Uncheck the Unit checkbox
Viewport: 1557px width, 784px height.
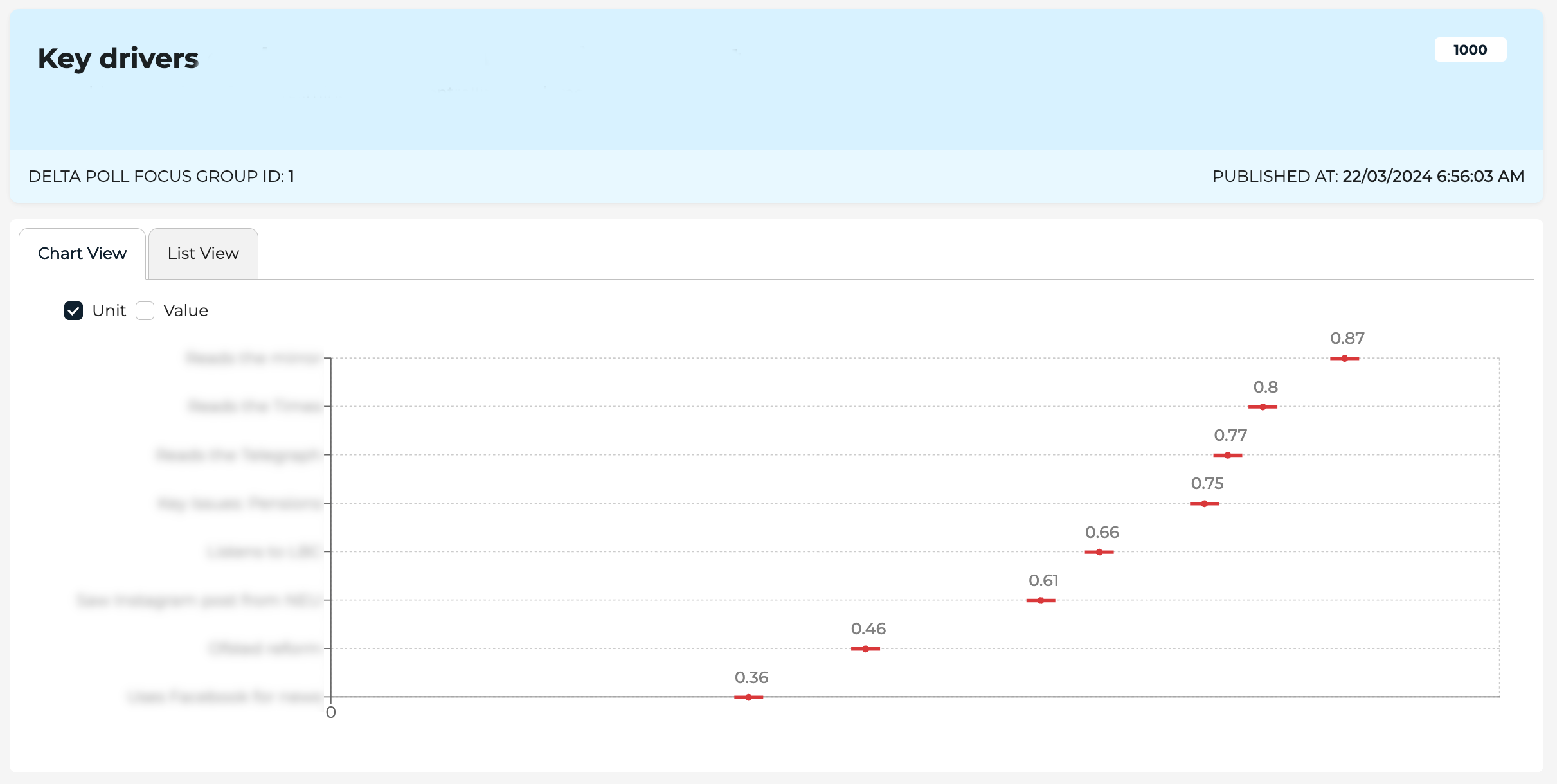click(73, 311)
